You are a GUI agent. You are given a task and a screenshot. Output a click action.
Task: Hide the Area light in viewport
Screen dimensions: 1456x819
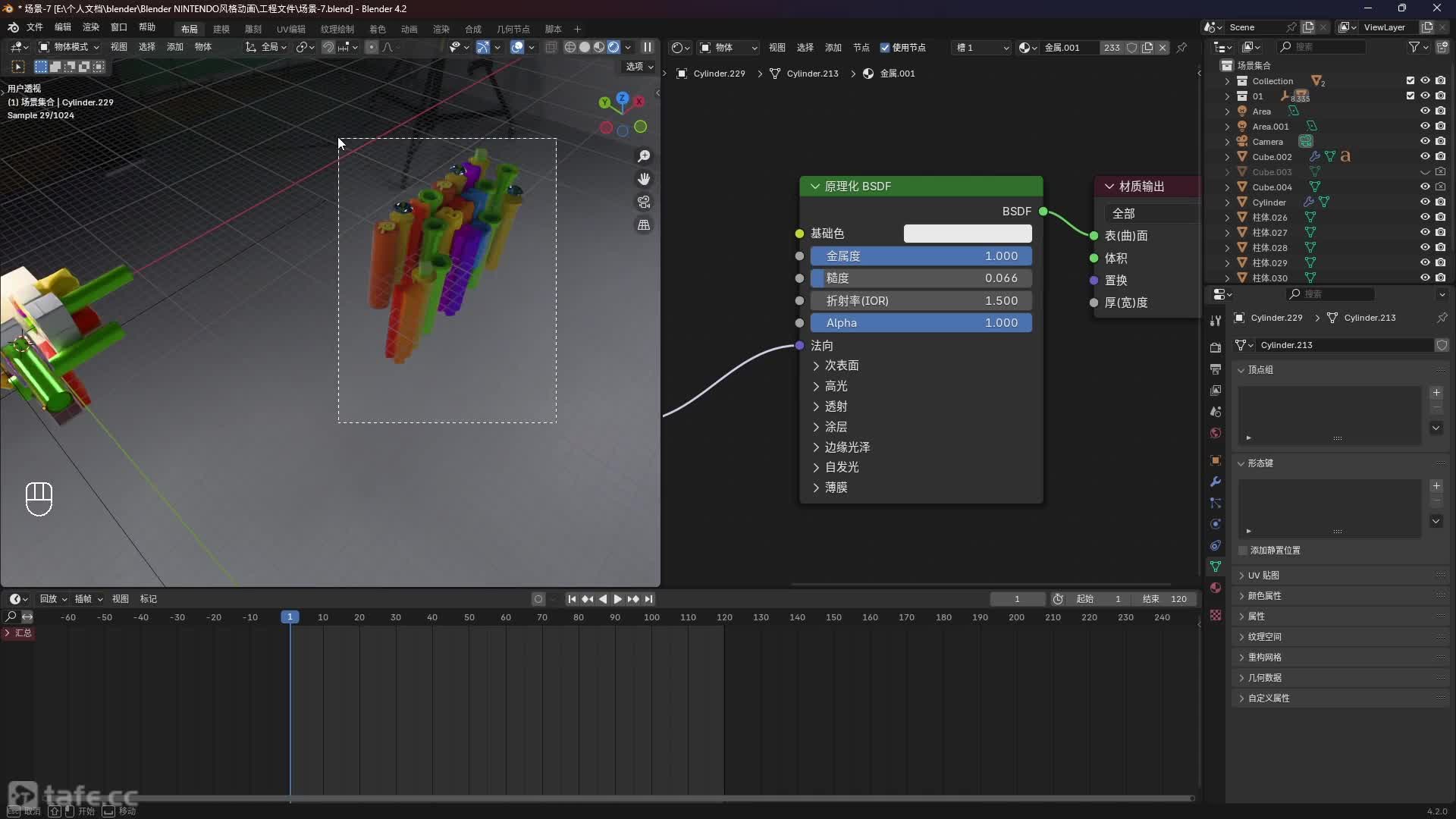pos(1425,111)
